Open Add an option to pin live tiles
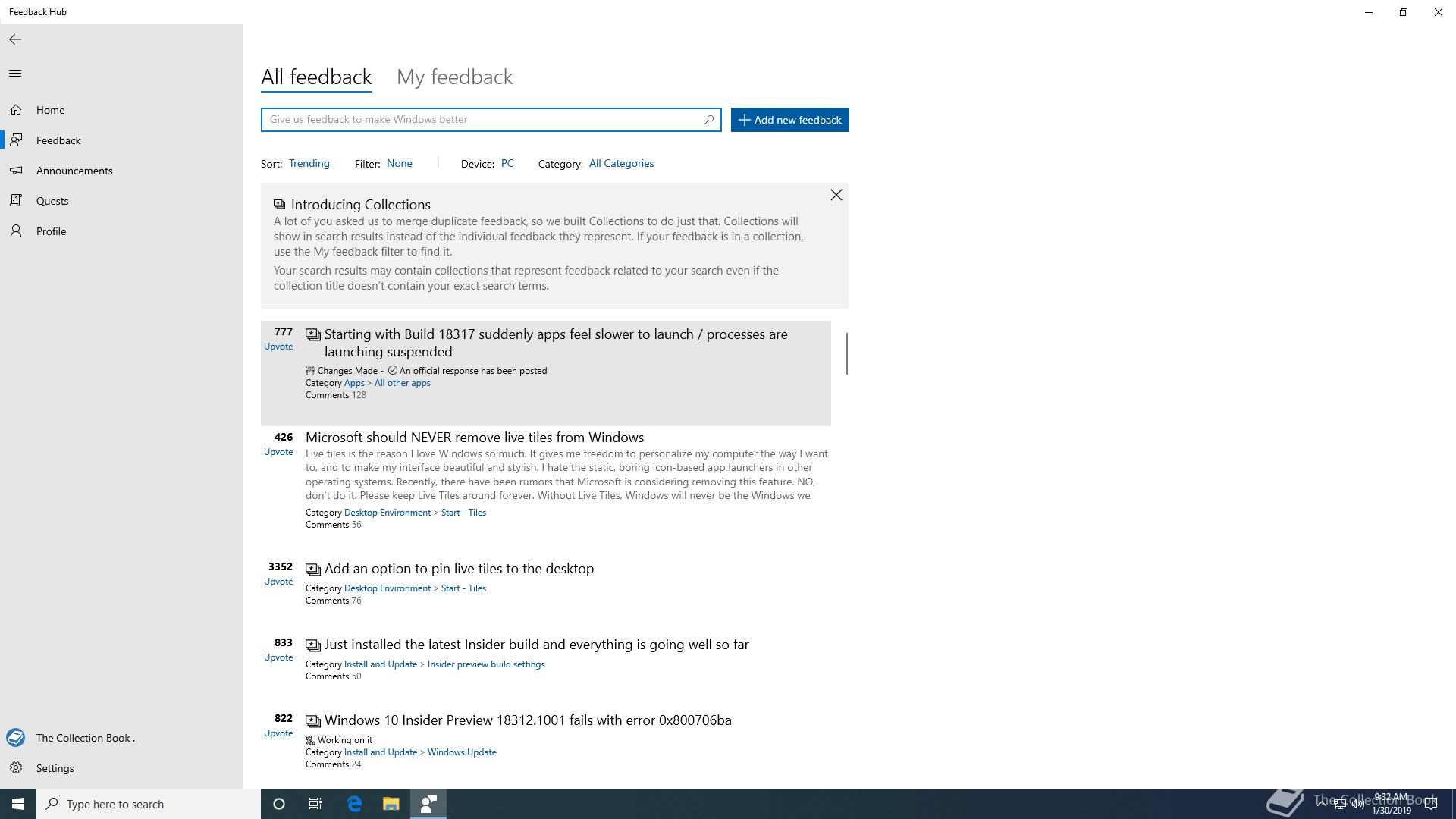 coord(459,569)
